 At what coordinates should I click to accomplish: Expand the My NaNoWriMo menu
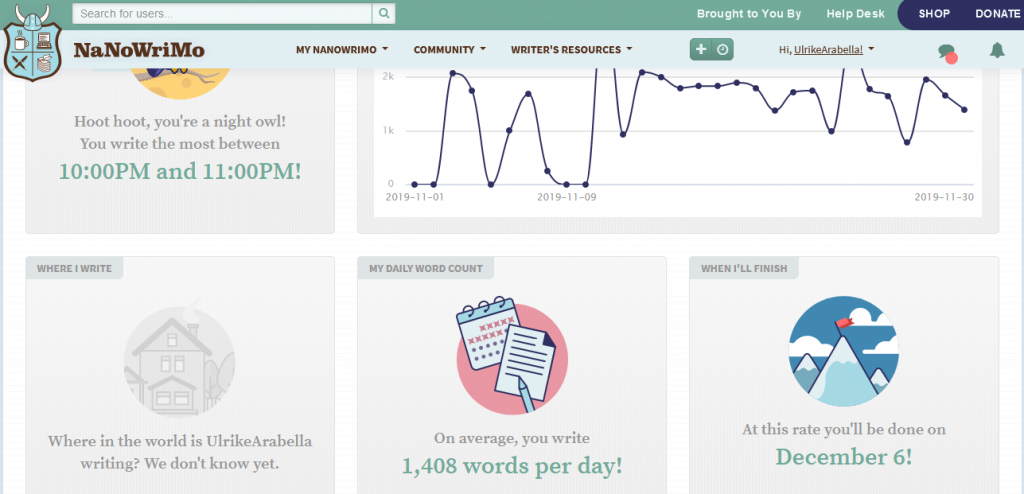pyautogui.click(x=342, y=49)
